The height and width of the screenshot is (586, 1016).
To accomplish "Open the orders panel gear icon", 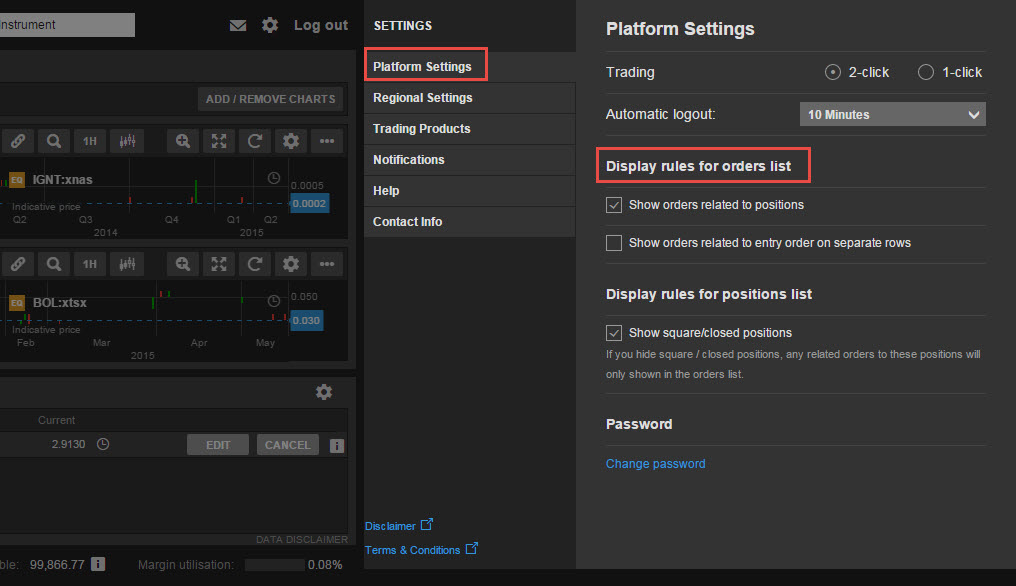I will (324, 392).
